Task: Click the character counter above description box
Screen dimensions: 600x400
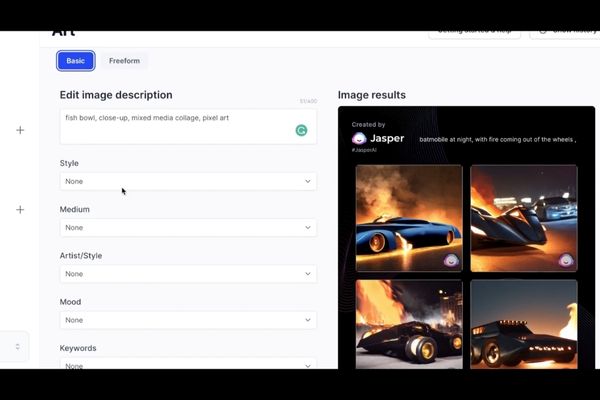Action: [308, 101]
